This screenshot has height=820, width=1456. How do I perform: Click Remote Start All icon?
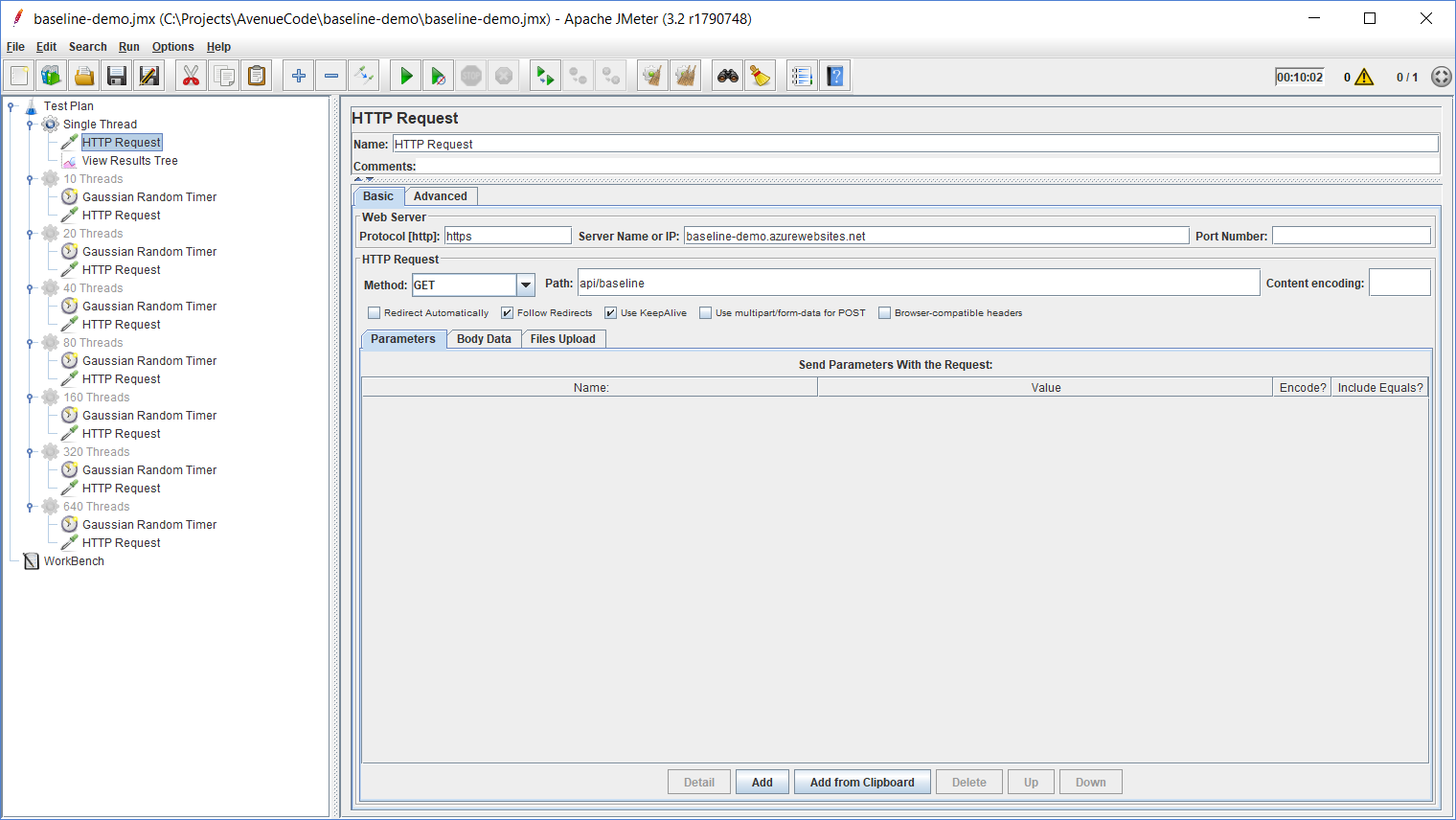pos(546,76)
